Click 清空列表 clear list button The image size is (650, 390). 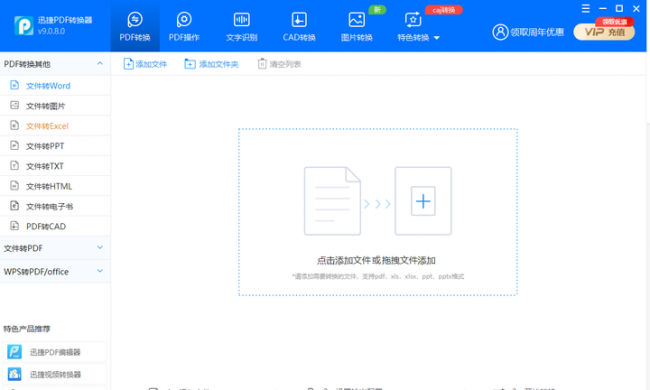279,64
